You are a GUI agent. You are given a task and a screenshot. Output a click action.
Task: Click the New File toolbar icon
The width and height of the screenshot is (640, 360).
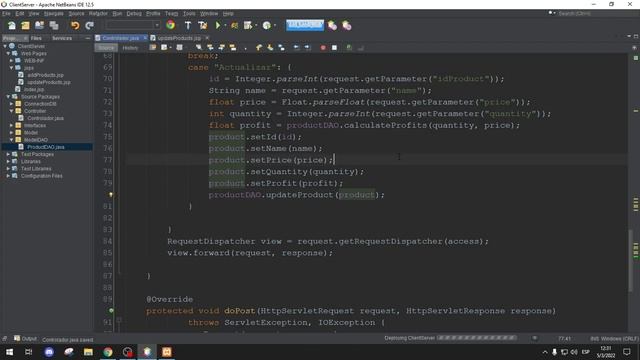tap(12, 25)
